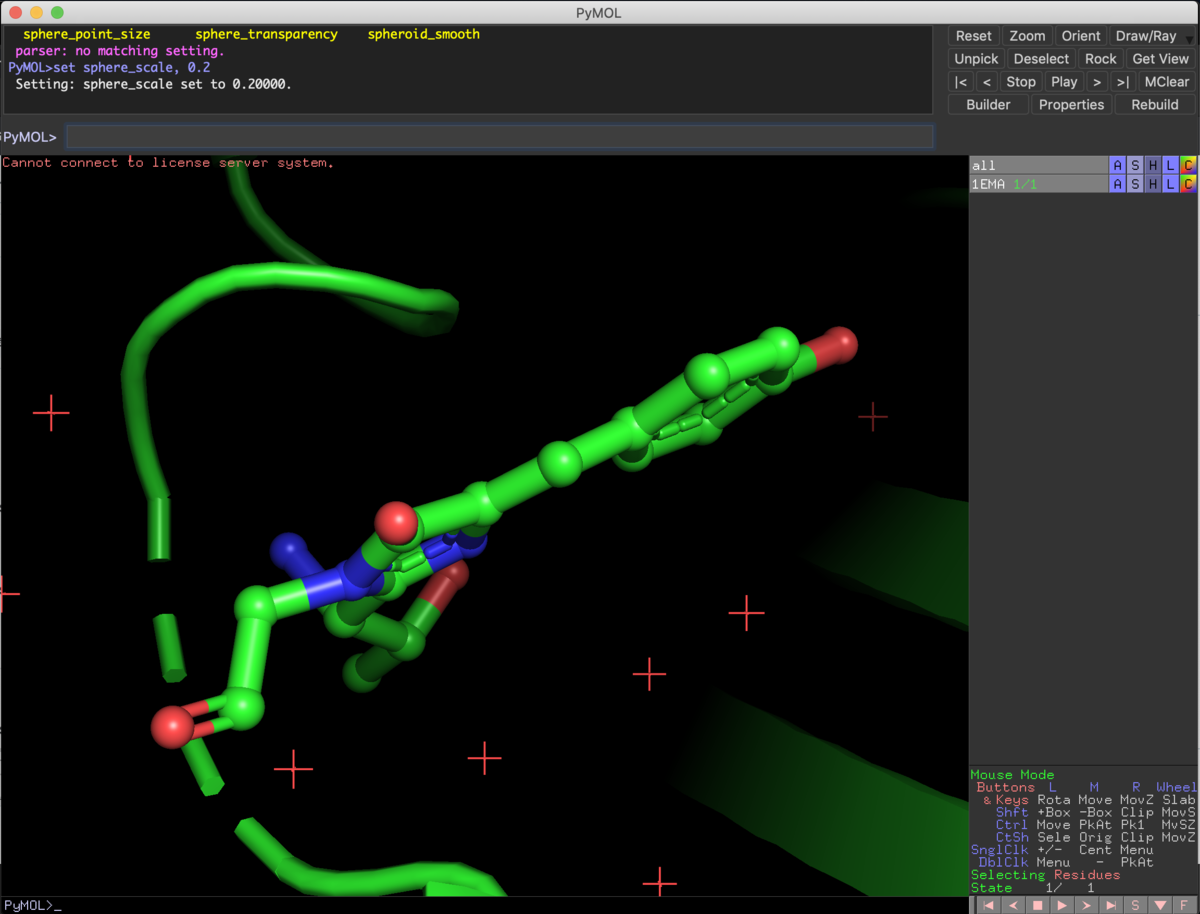Click the Play button
Screen dimensions: 1200x914
pos(1064,82)
